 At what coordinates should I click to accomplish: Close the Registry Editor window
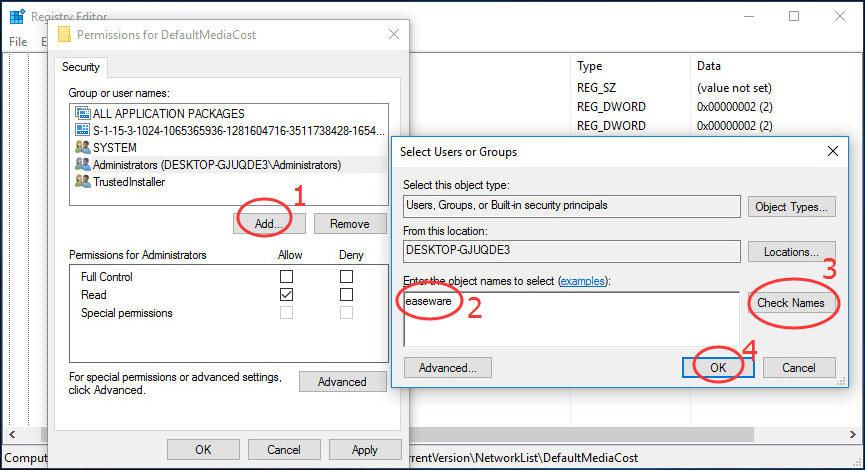click(840, 16)
